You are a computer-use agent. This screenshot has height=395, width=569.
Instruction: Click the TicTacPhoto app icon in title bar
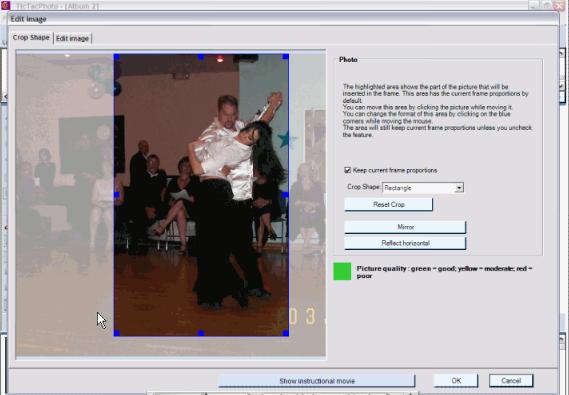coord(5,5)
